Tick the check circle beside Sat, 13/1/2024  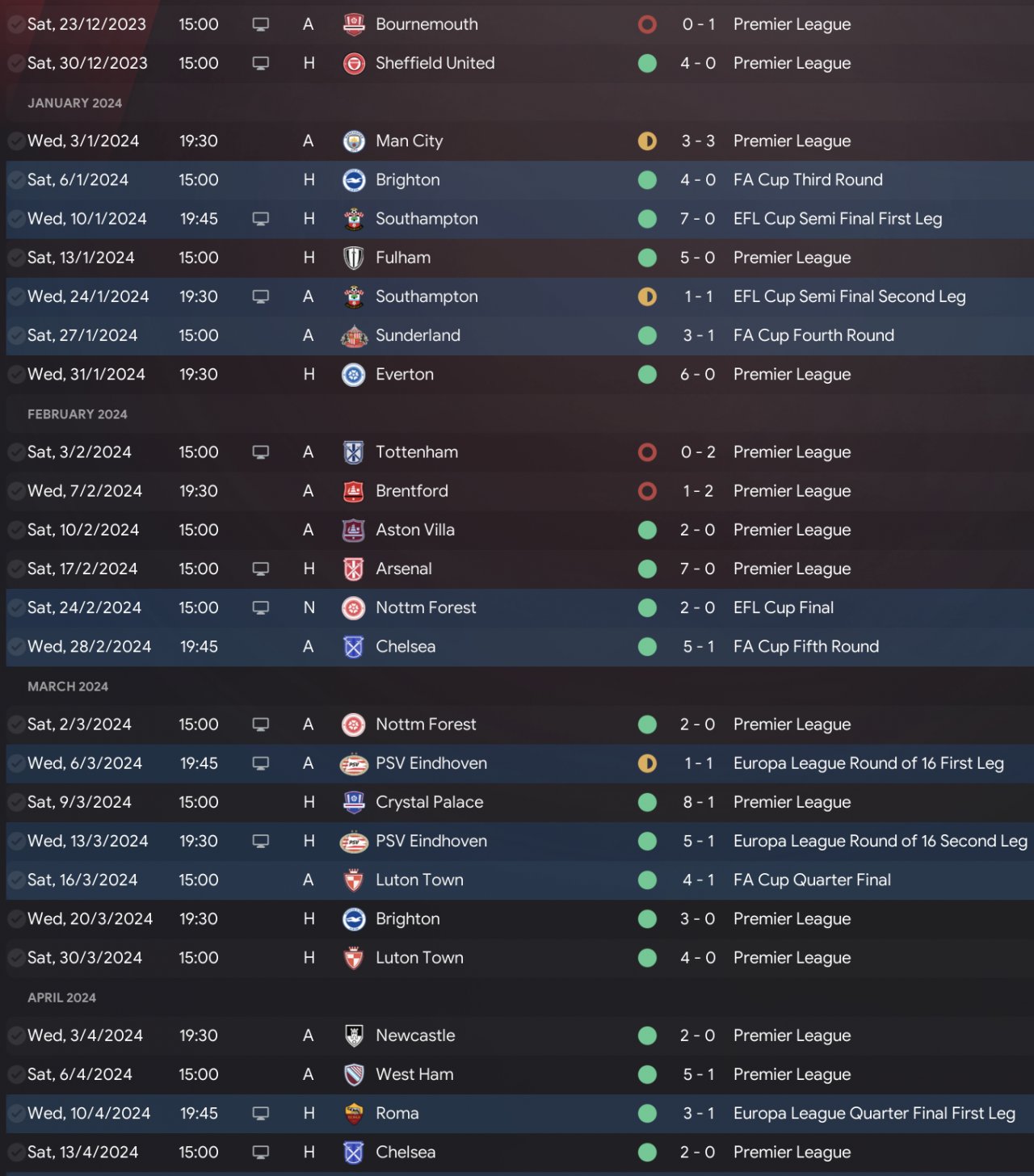(15, 258)
